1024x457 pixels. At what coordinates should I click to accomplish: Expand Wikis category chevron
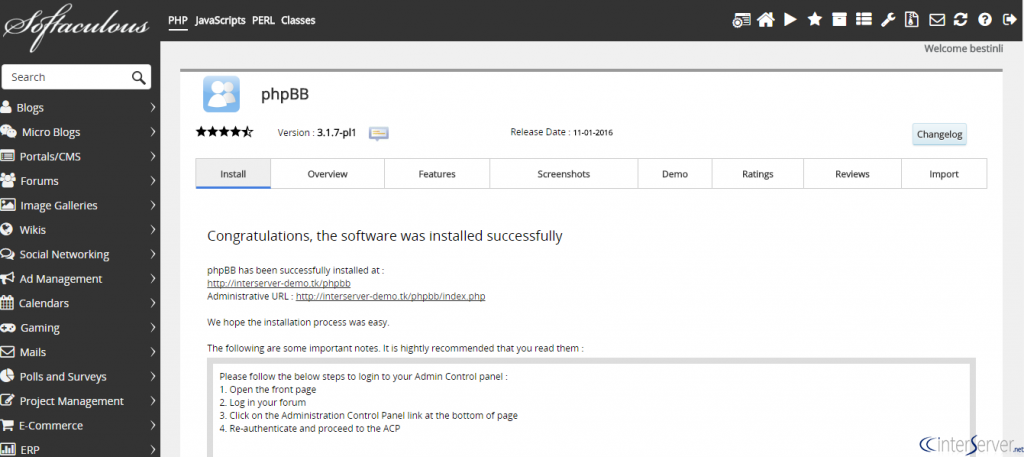tap(152, 229)
